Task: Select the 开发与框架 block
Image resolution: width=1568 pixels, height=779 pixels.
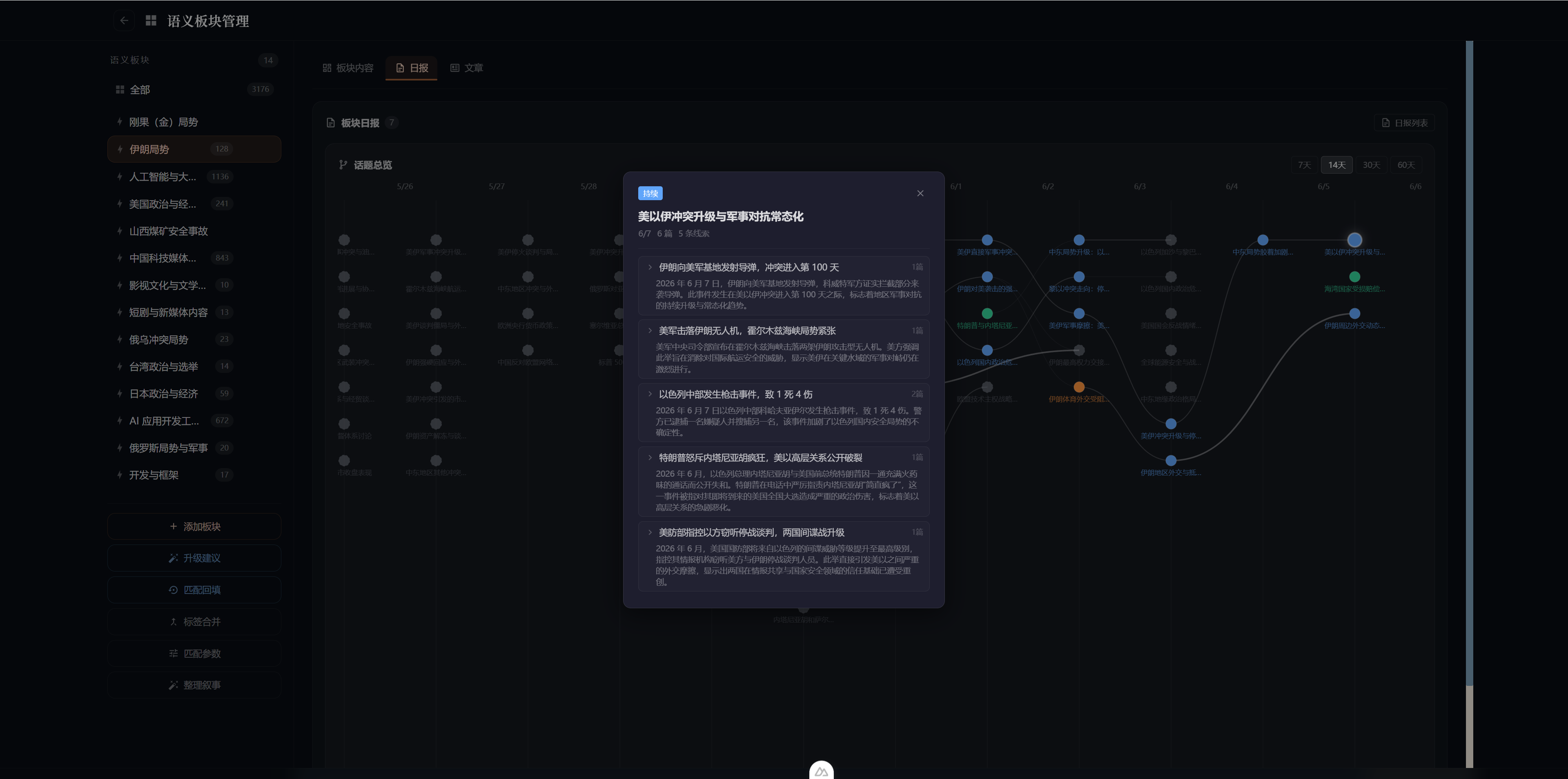Action: [194, 474]
